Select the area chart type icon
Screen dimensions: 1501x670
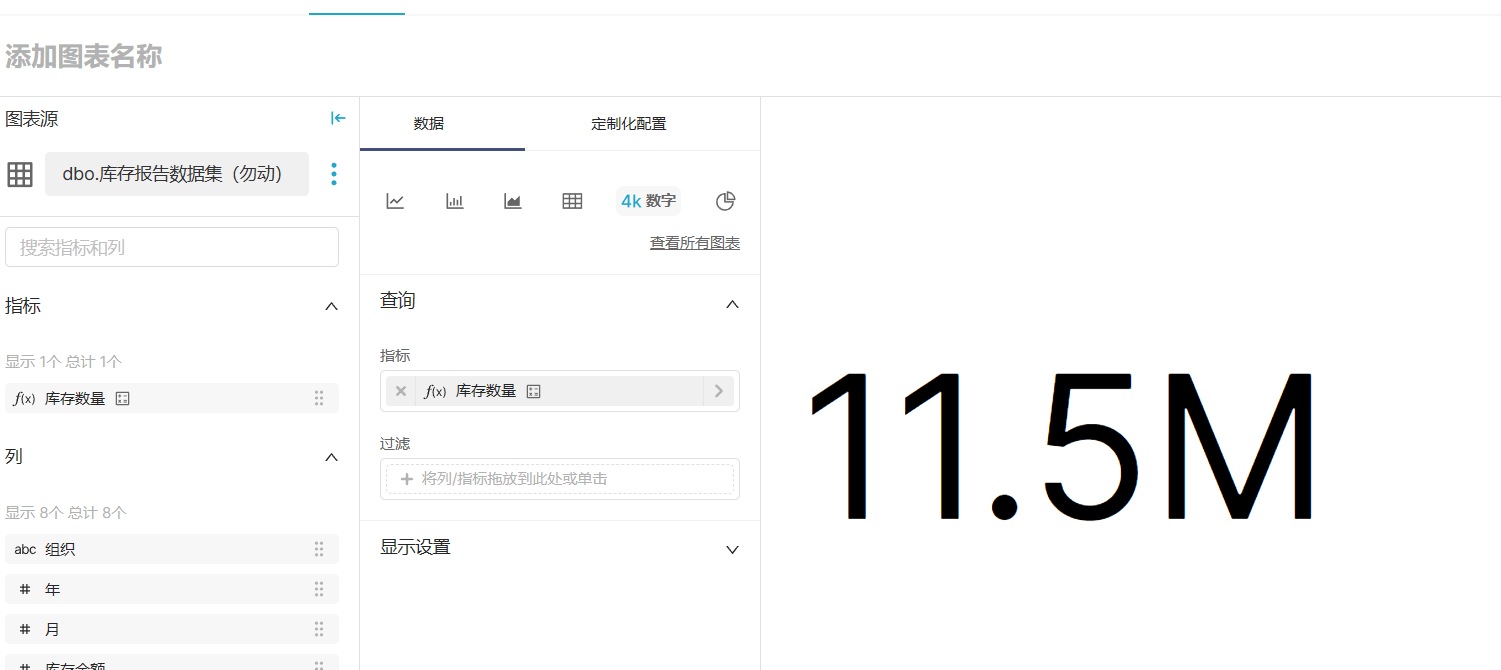coord(513,201)
